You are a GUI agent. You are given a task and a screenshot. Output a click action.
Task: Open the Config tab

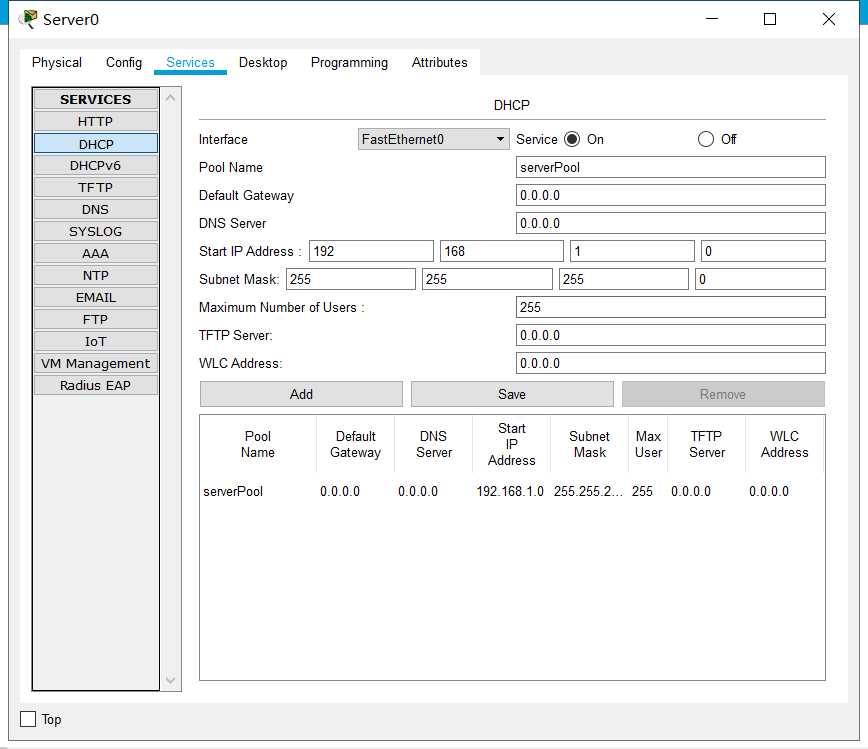(124, 63)
